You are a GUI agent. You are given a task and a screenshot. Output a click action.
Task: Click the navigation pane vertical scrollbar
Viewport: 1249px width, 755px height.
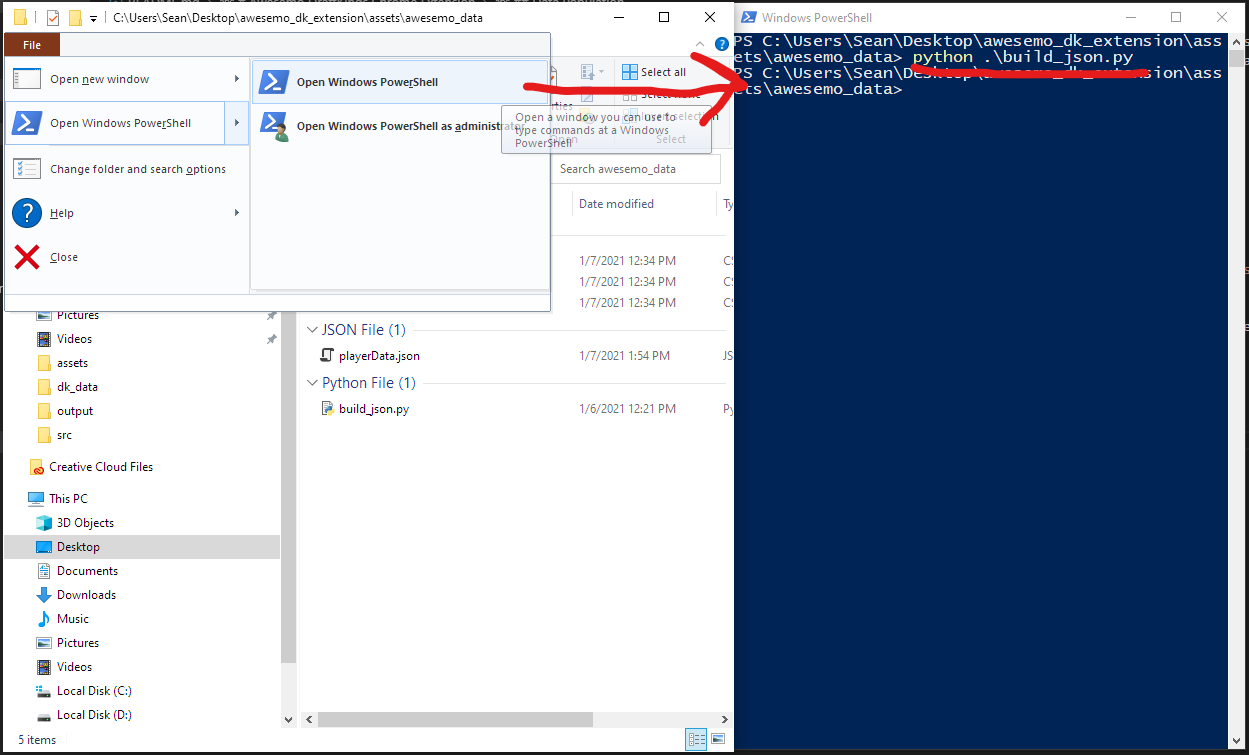coord(289,485)
